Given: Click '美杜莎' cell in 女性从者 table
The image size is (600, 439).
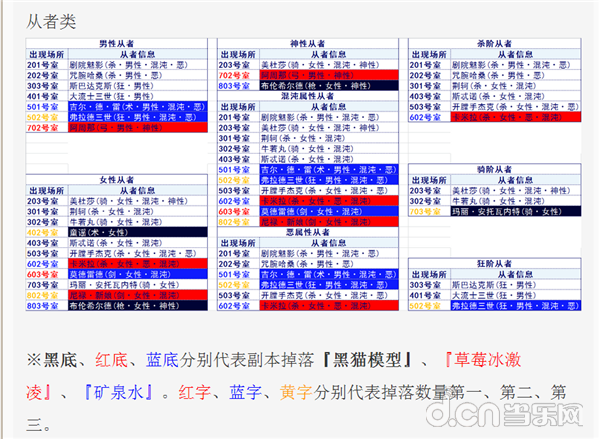Looking at the screenshot, I should 138,201.
